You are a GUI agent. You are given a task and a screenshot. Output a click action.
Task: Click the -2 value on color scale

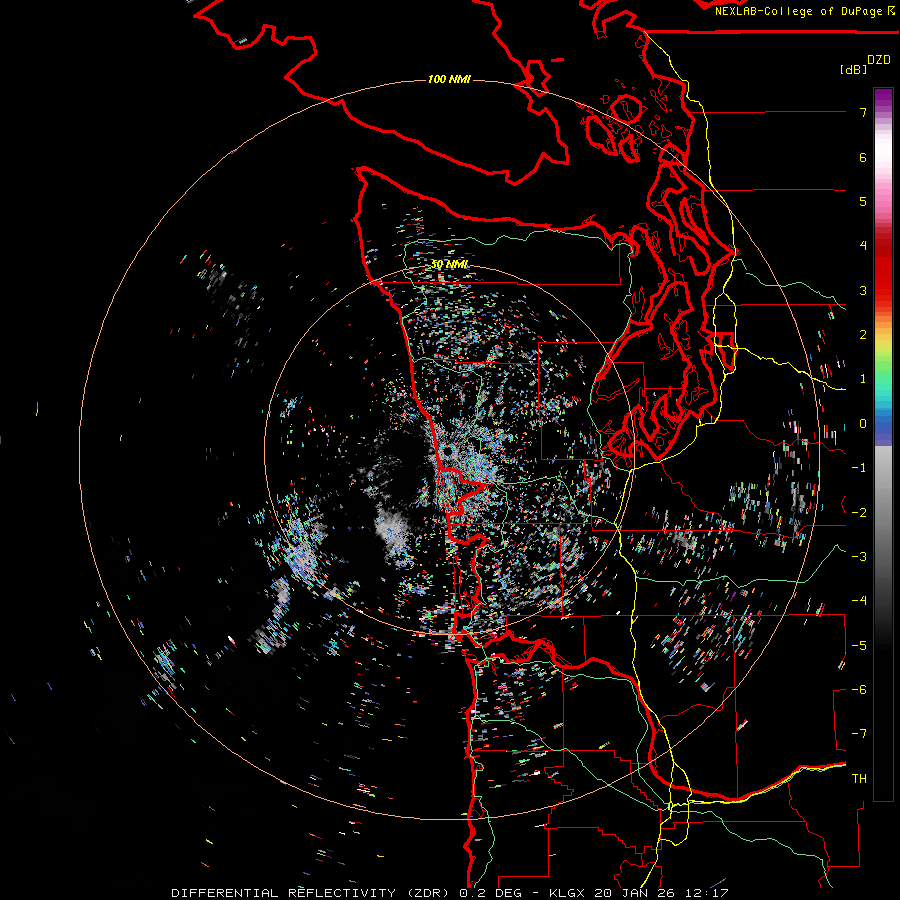point(859,513)
